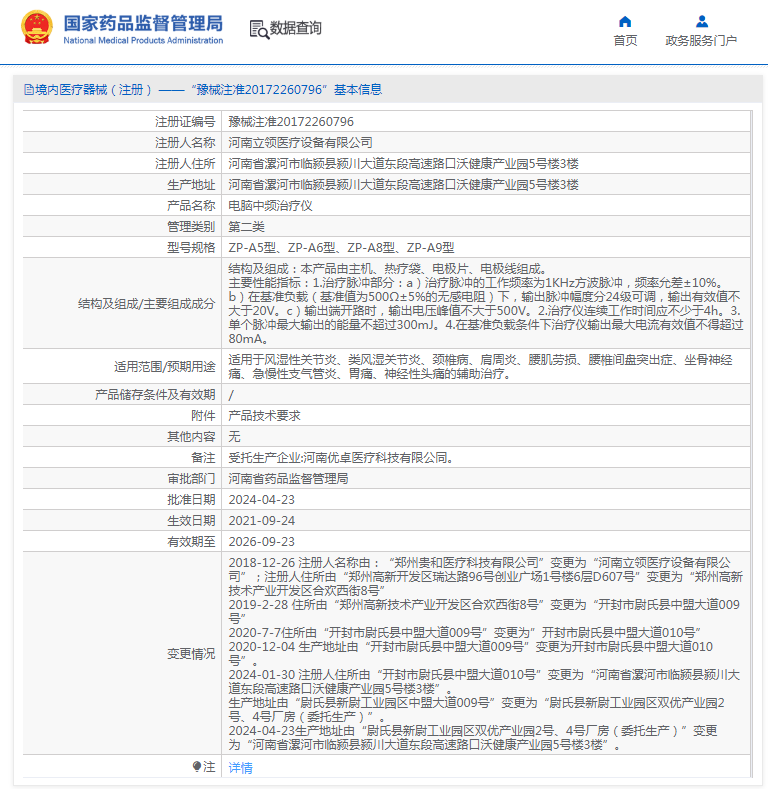Viewport: 768px width, 789px height.
Task: Go to 首页 via the house icon
Action: (x=625, y=21)
